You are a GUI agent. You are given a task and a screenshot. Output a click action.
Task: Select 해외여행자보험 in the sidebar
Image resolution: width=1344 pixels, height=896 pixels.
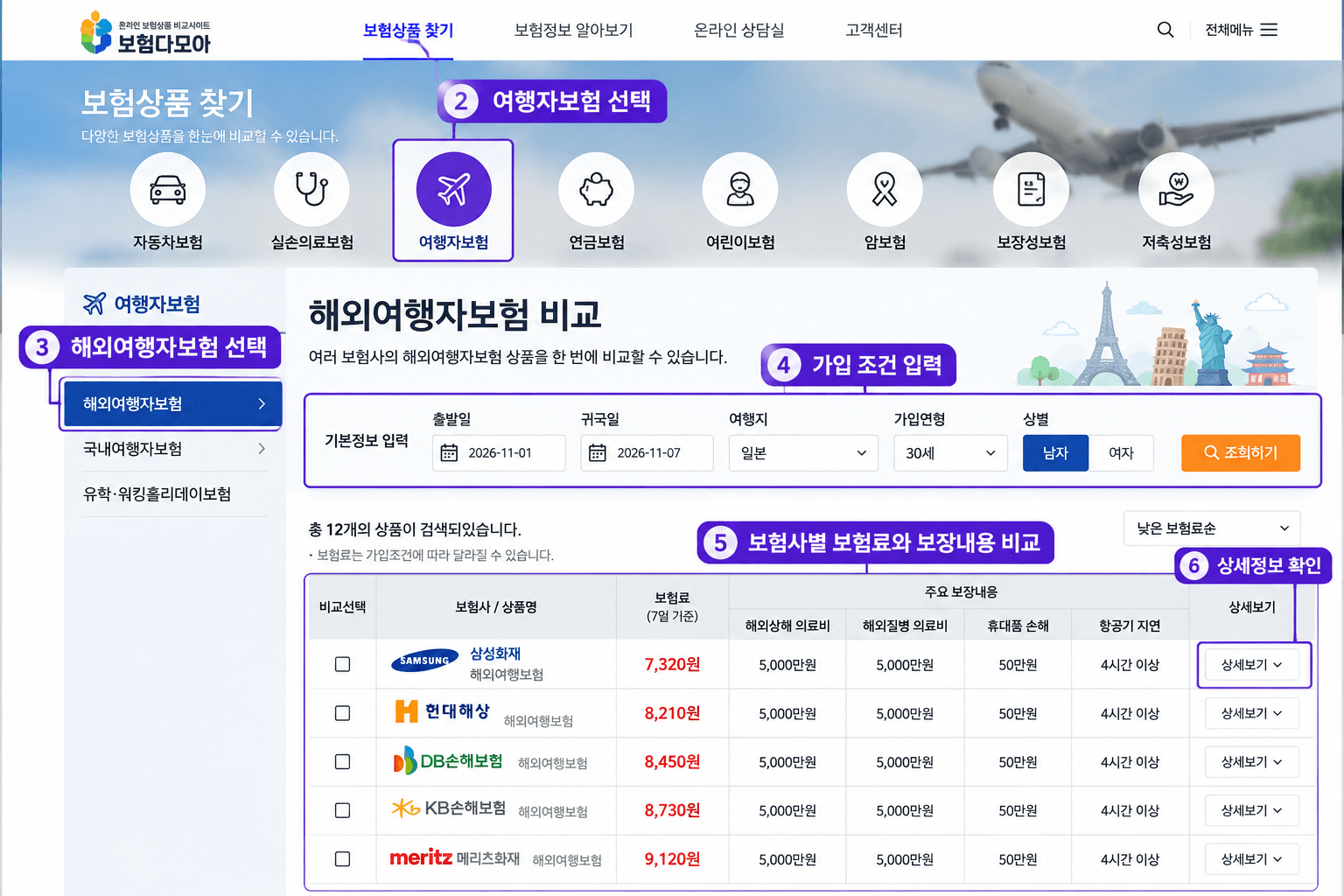coord(173,404)
